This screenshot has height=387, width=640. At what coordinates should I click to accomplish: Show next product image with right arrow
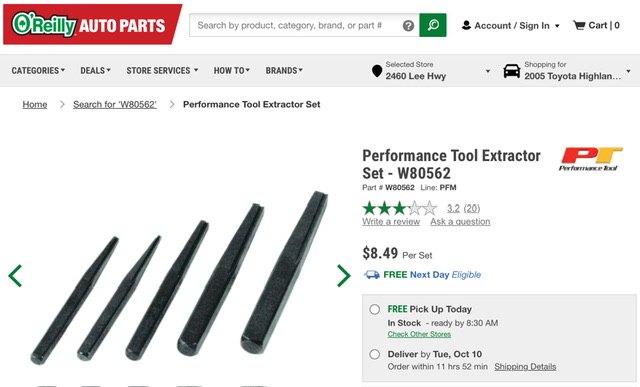point(344,276)
